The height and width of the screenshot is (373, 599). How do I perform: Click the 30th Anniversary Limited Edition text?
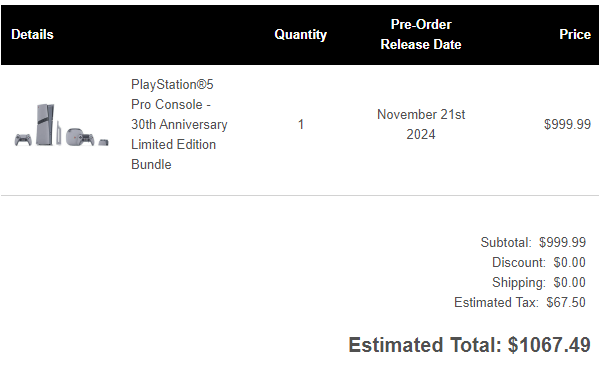coord(179,135)
